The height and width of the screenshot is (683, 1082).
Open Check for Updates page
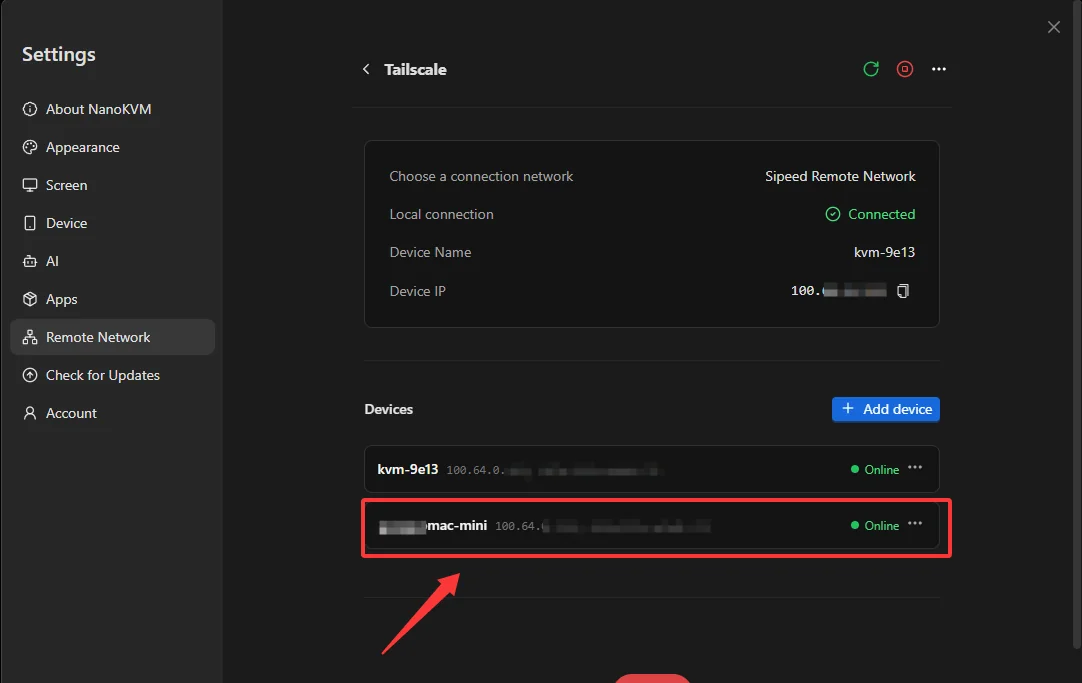click(112, 375)
